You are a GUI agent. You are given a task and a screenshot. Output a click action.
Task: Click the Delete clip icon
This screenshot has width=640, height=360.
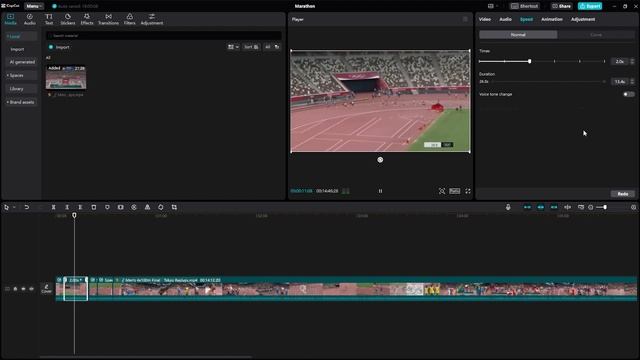[x=93, y=207]
